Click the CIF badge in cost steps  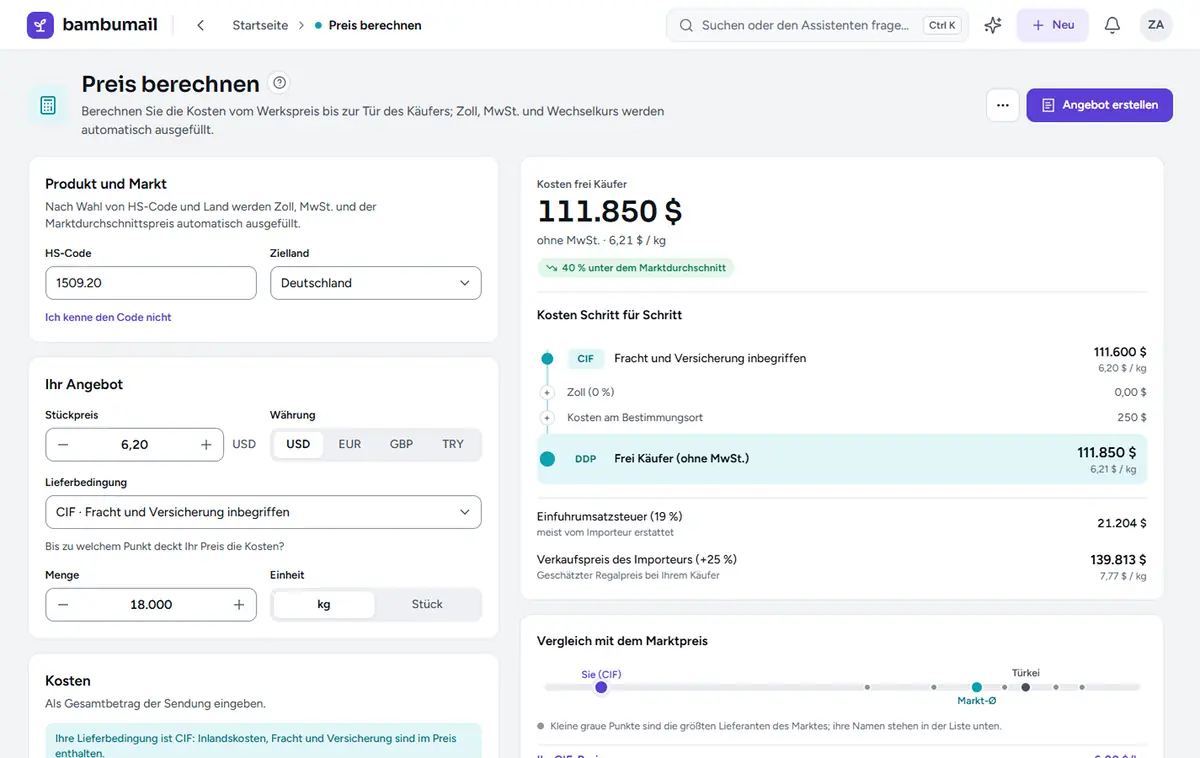(586, 358)
